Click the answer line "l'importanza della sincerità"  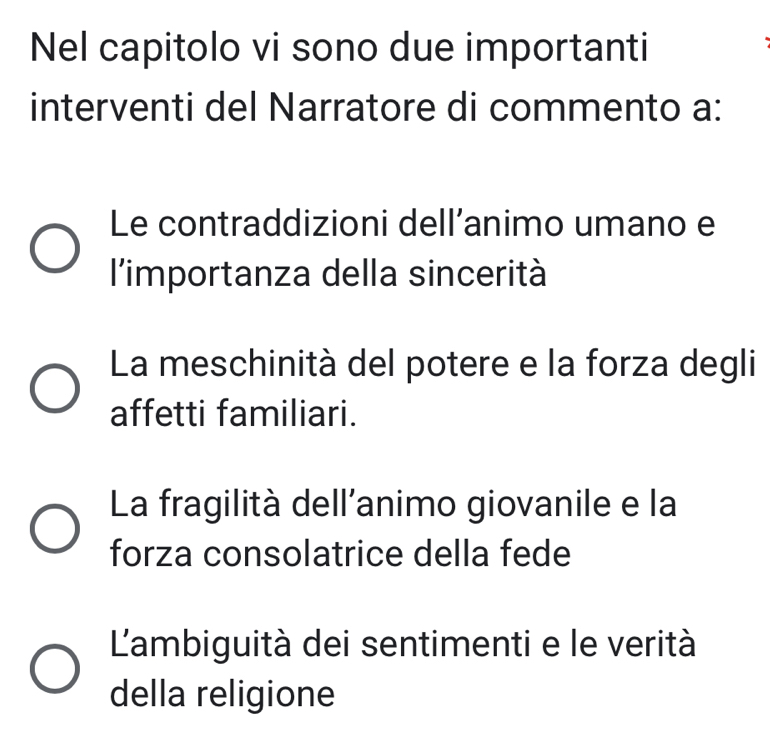tap(329, 273)
